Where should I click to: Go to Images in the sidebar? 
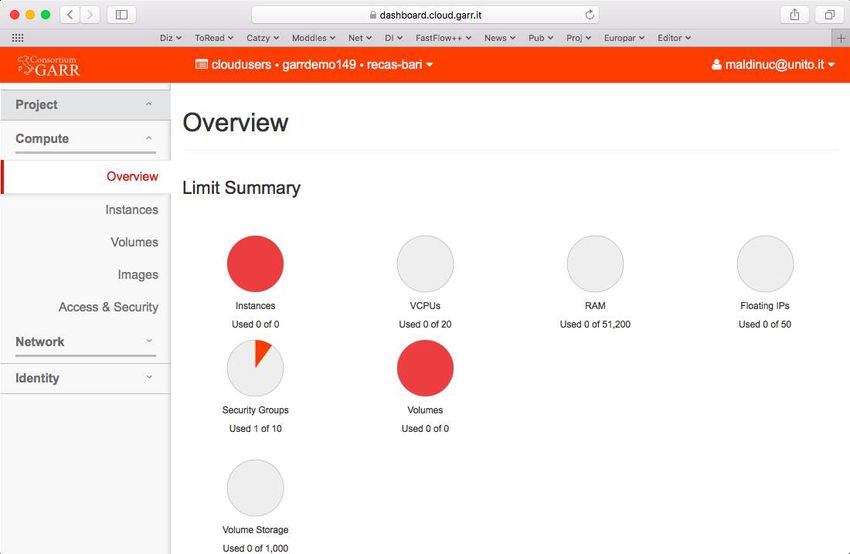138,275
